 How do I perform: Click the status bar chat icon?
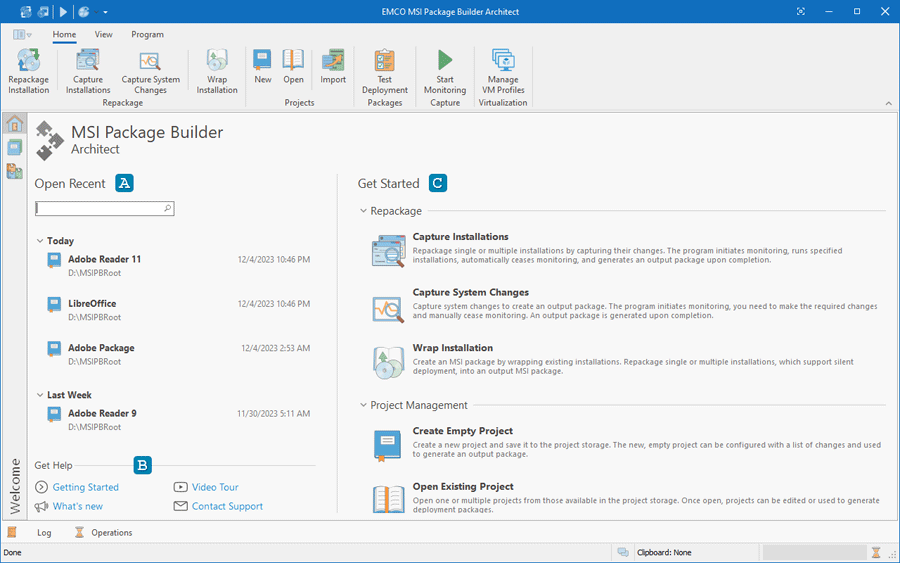(x=623, y=552)
